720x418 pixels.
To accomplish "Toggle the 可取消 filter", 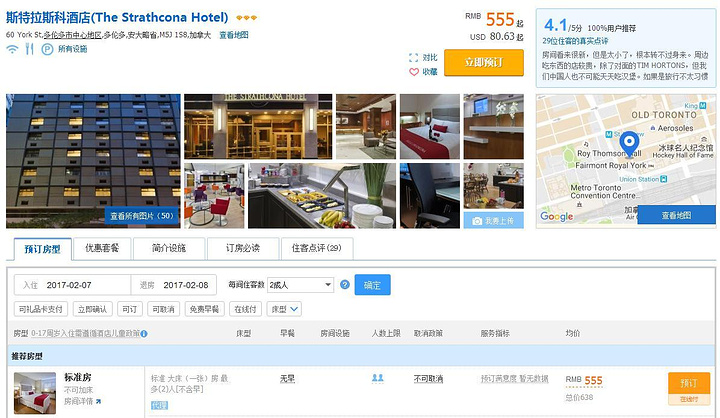I will pos(163,309).
